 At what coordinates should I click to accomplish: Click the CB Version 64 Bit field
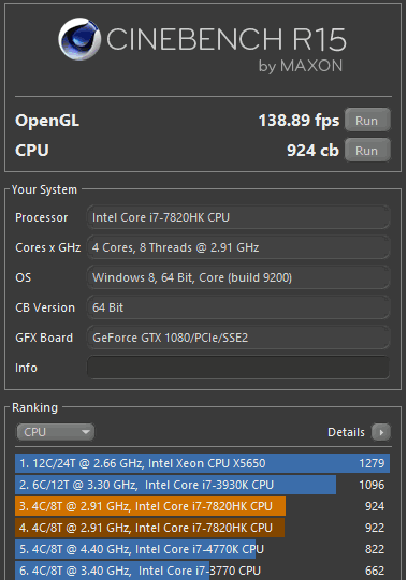[238, 307]
